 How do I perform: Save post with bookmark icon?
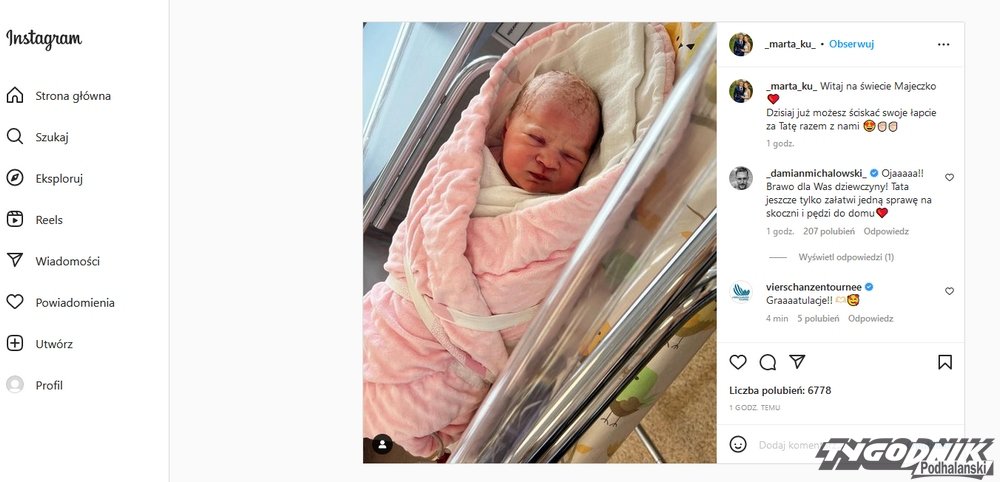click(x=945, y=362)
